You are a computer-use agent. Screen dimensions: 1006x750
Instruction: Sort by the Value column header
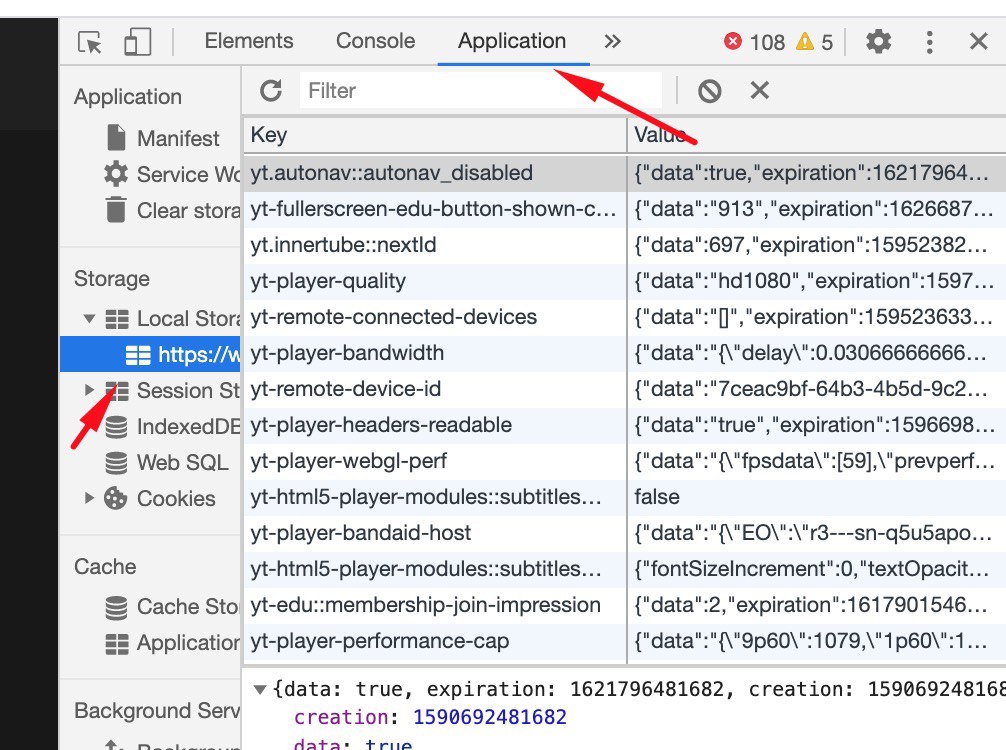(817, 135)
